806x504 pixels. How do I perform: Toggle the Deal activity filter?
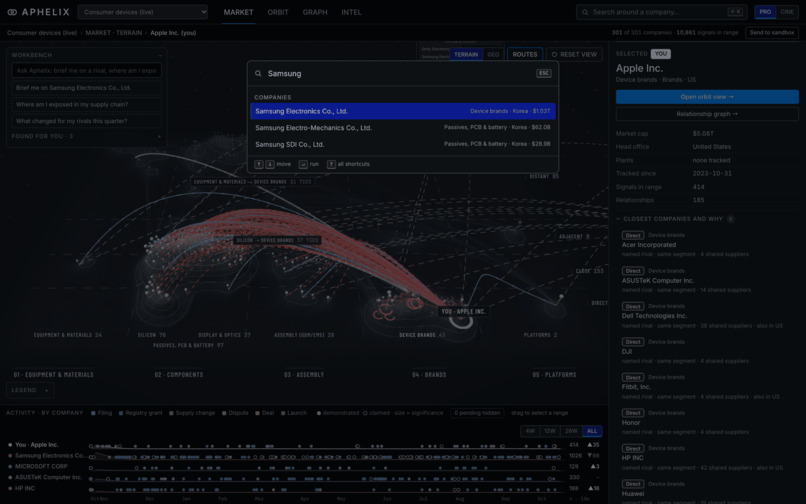pos(265,413)
